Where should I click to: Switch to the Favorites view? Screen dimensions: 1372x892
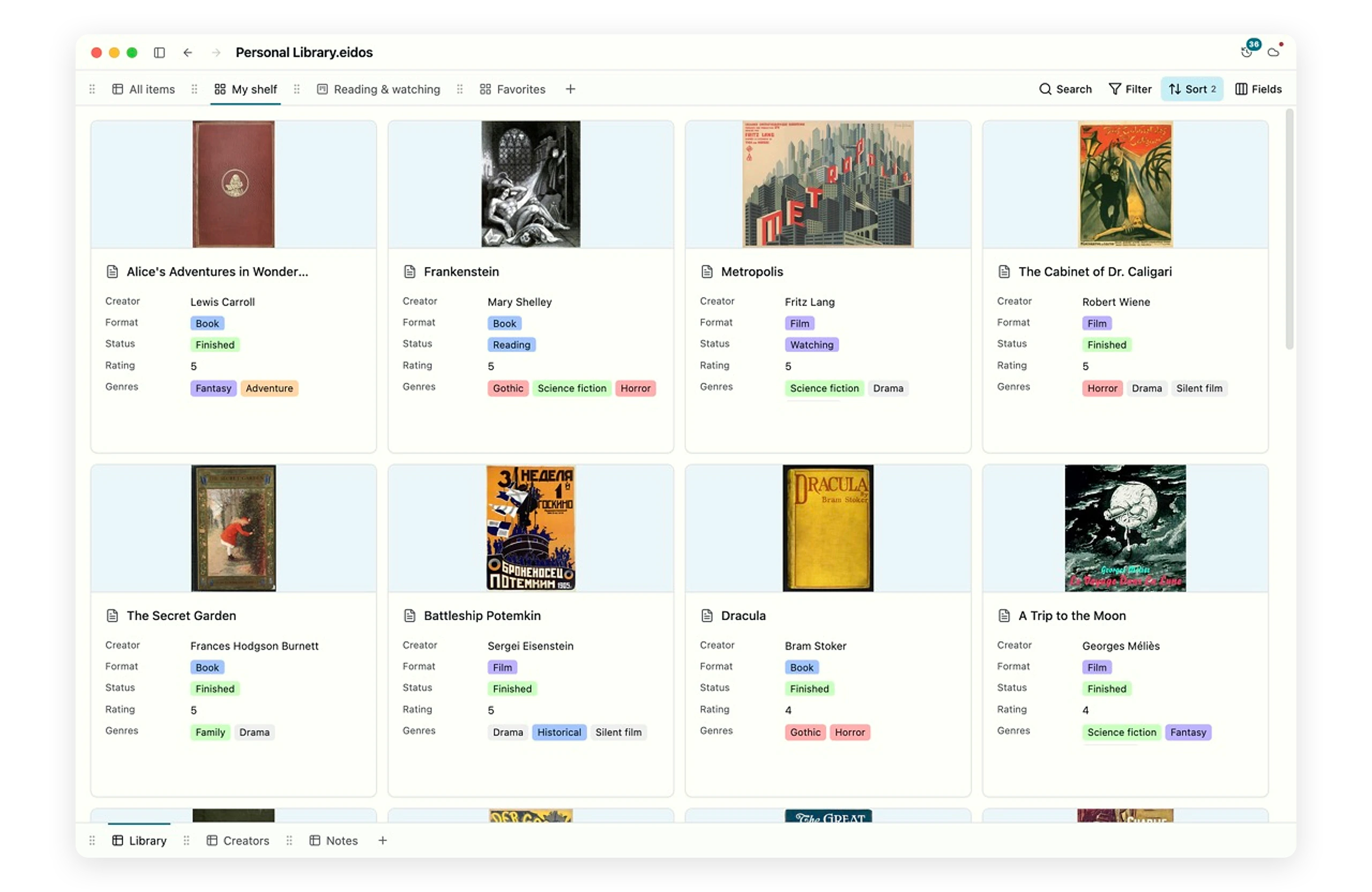point(512,90)
